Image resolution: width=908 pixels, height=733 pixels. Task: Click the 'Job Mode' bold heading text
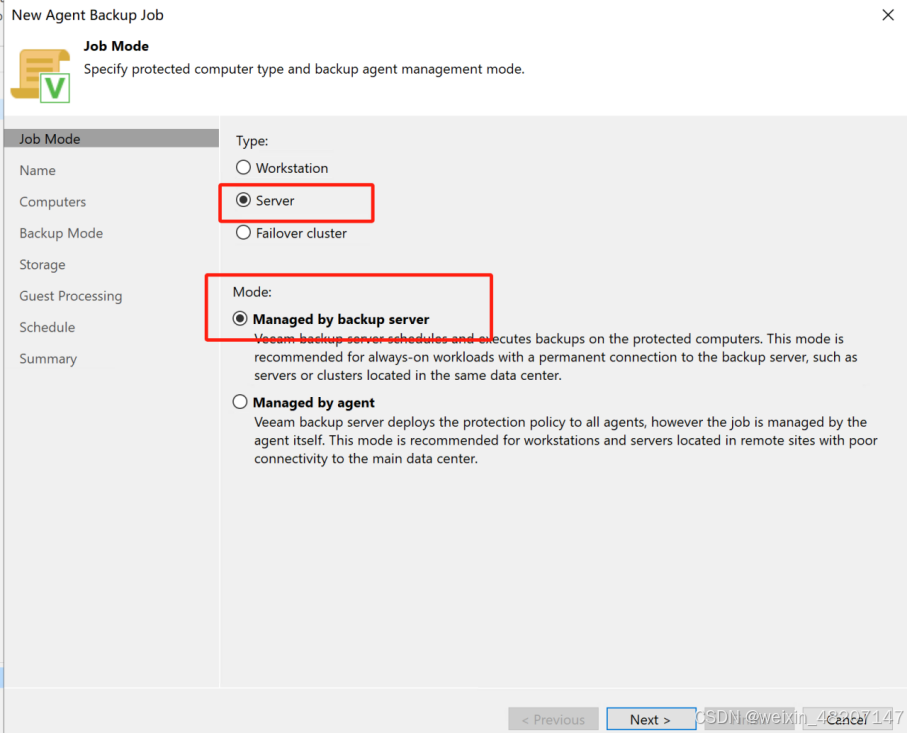coord(116,46)
